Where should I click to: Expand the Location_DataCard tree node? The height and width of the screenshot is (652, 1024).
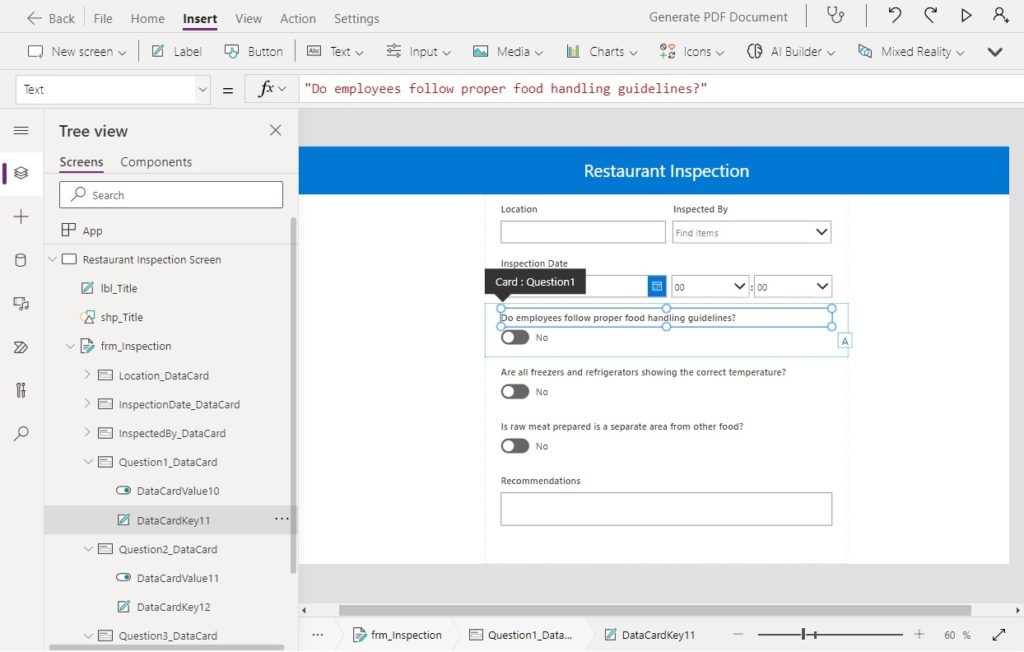click(x=87, y=375)
